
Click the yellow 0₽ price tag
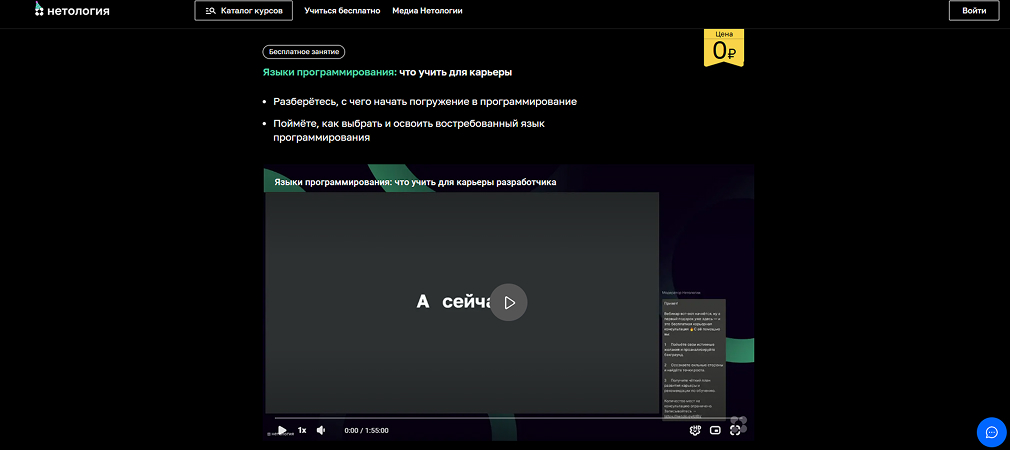point(724,48)
